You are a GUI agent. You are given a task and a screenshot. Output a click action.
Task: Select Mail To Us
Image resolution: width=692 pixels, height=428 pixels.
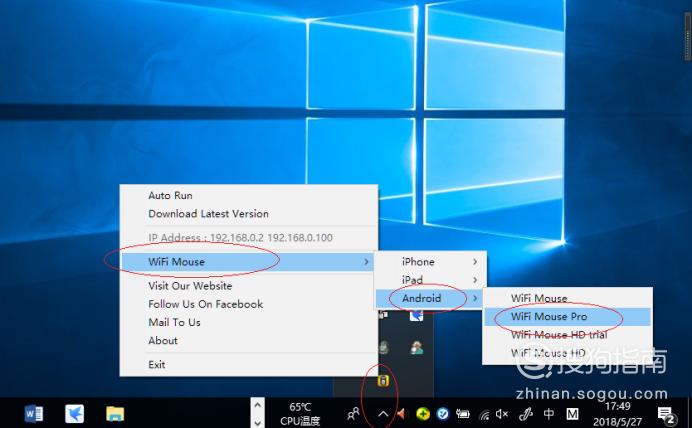[249, 322]
